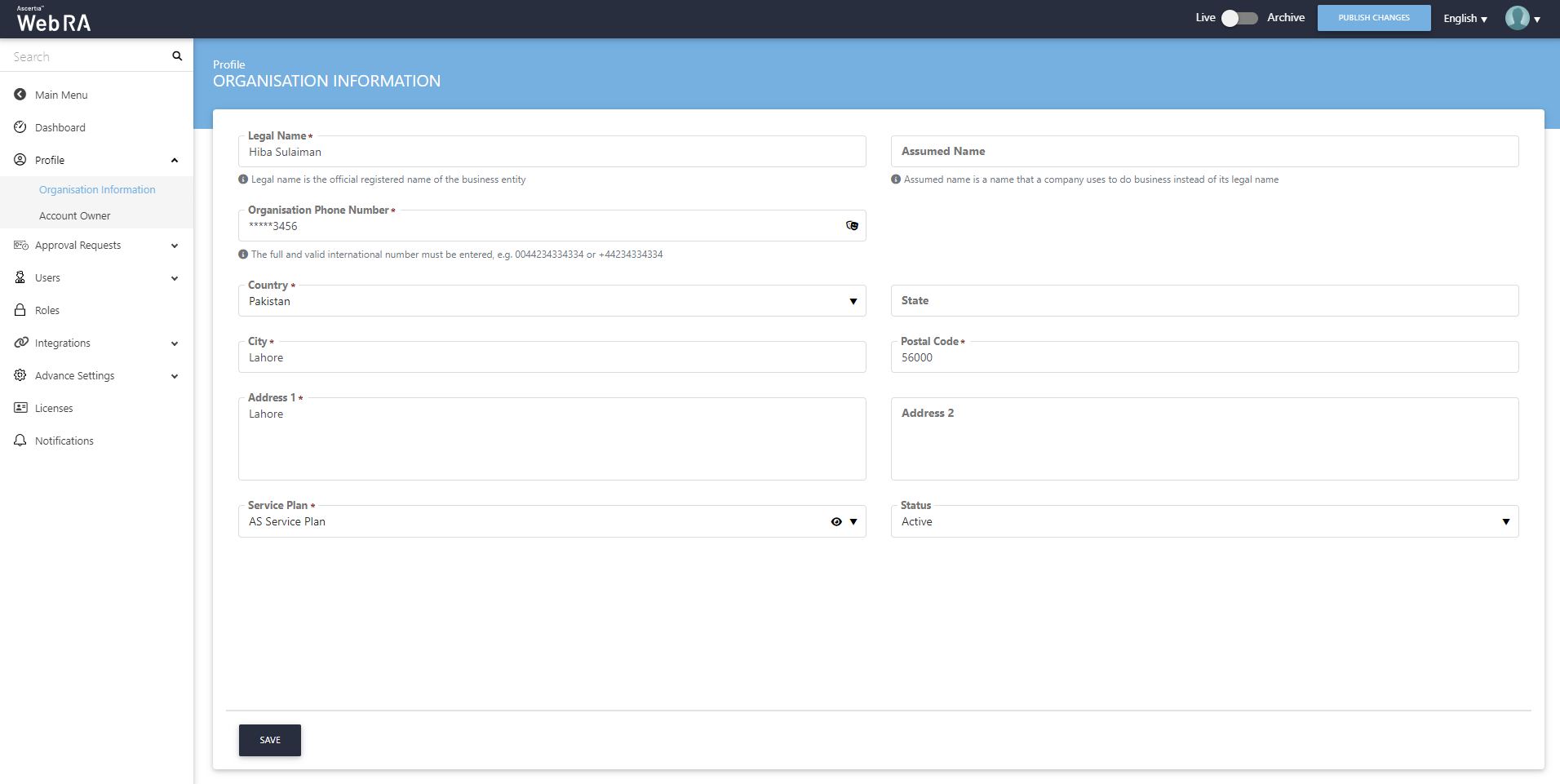The width and height of the screenshot is (1560, 784).
Task: Click the phone number hint info icon
Action: coord(243,255)
